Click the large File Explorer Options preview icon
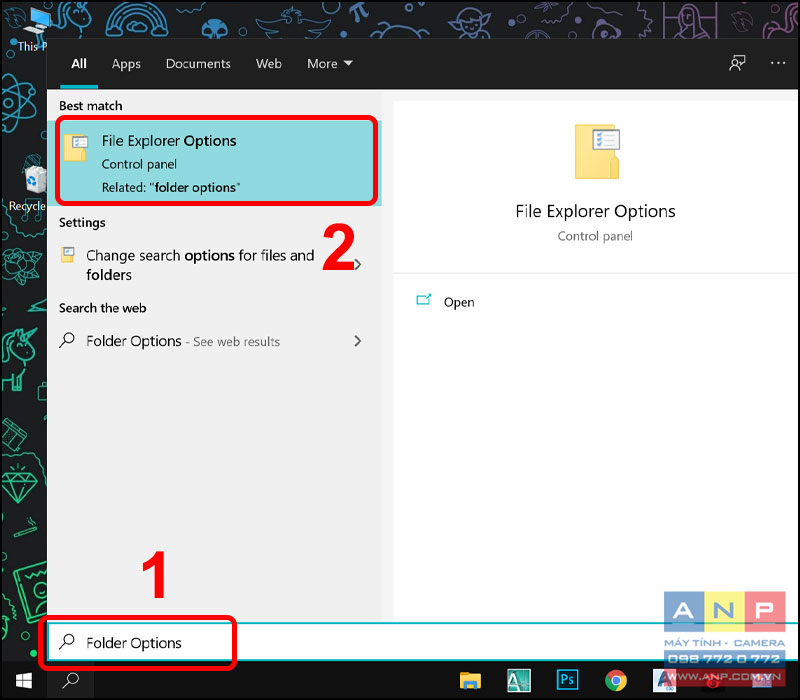Image resolution: width=800 pixels, height=700 pixels. (x=597, y=152)
